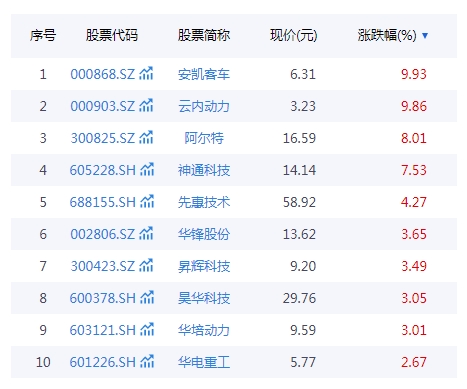
Task: Open chart icon beside 002806.SZ
Action: [146, 234]
